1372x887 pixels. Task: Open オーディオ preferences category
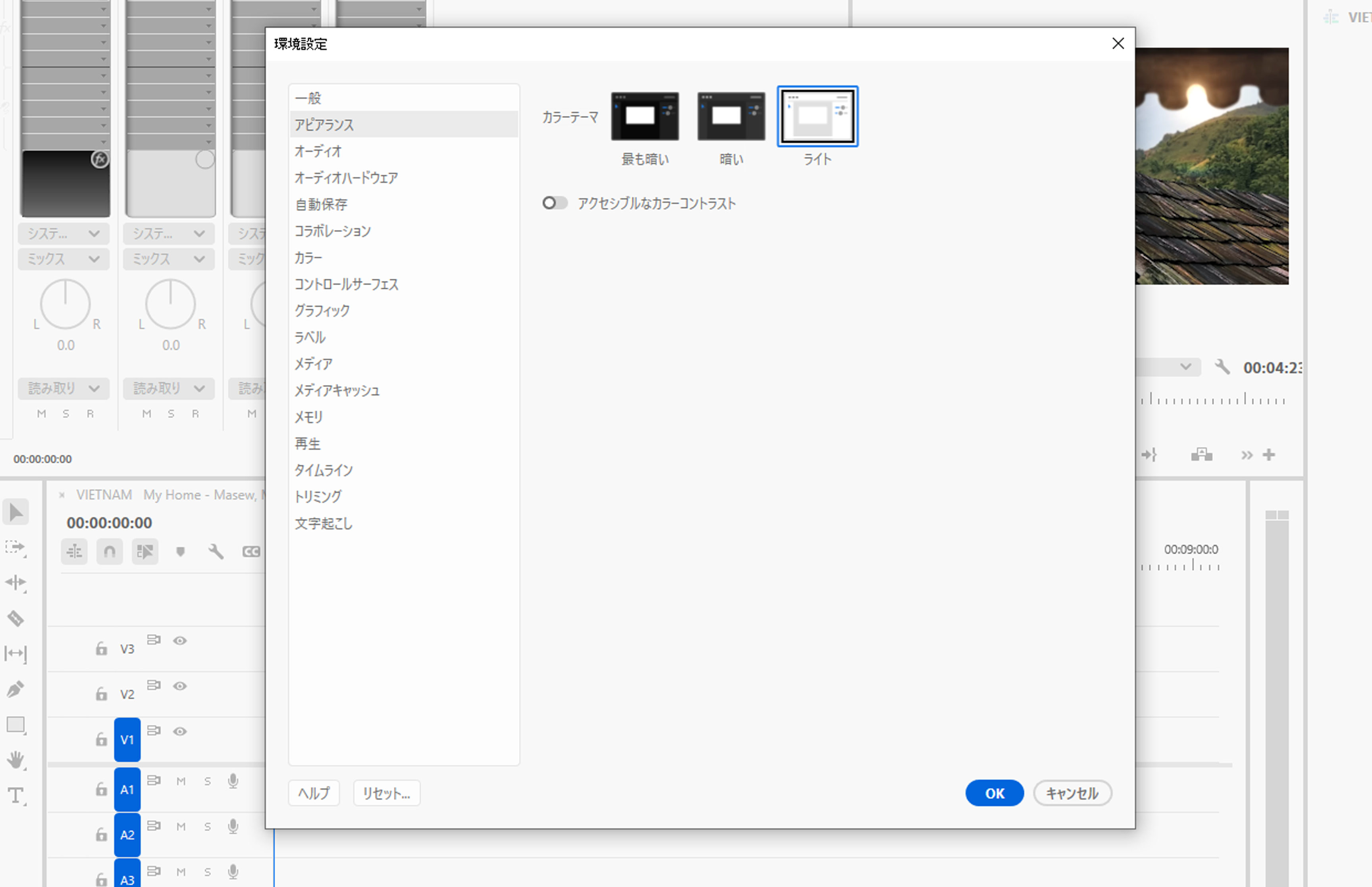[x=318, y=152]
